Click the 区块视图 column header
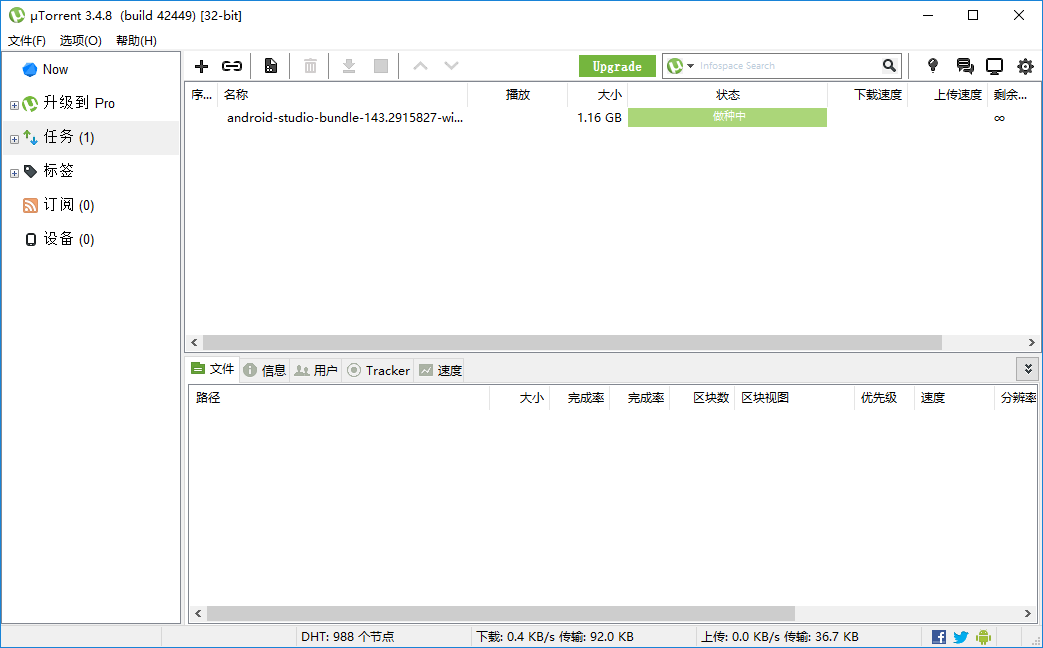1043x648 pixels. 794,398
